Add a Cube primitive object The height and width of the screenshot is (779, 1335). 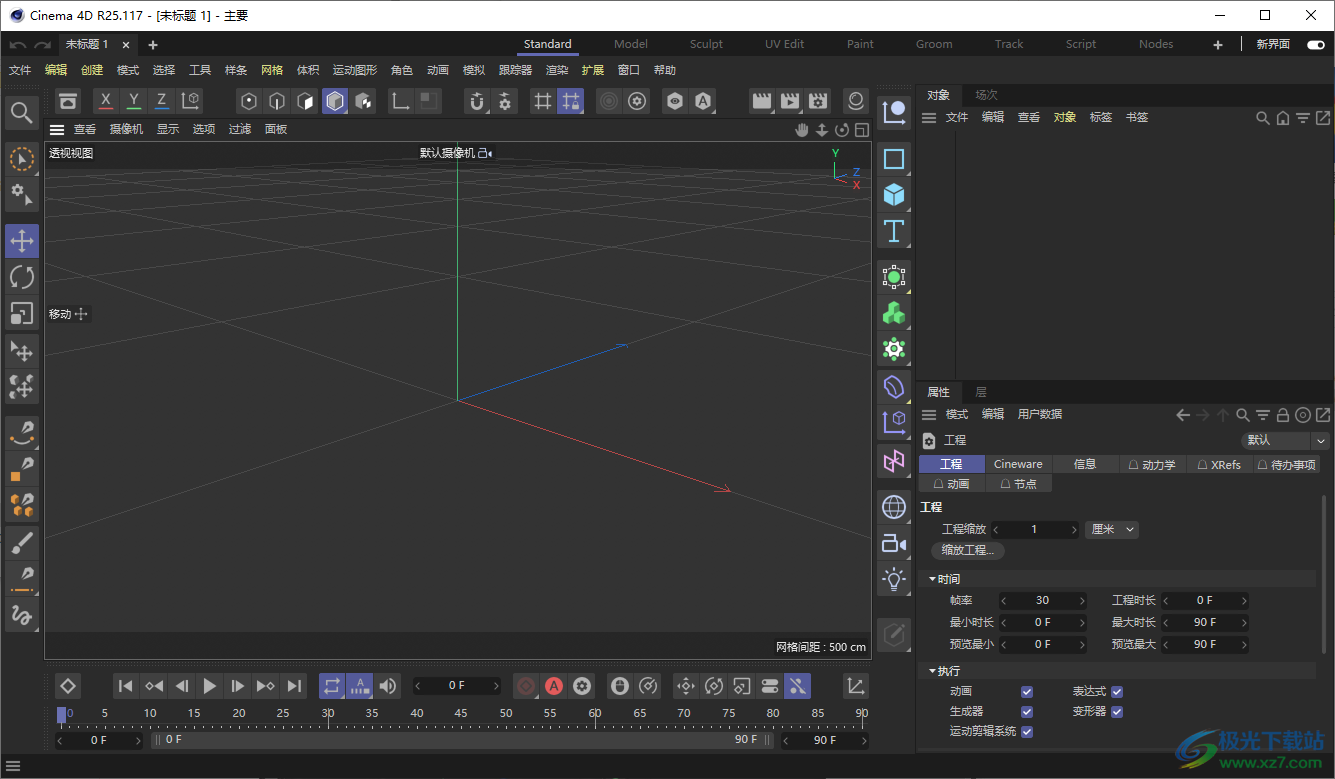coord(894,195)
